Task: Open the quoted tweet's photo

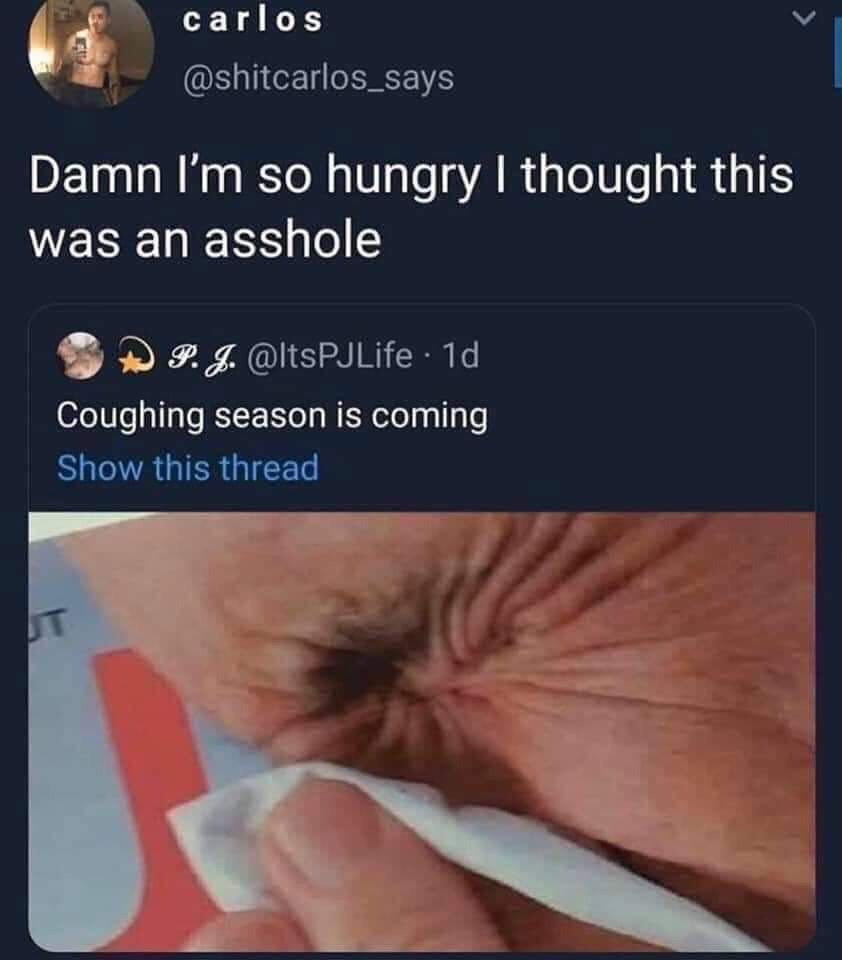Action: [x=422, y=732]
